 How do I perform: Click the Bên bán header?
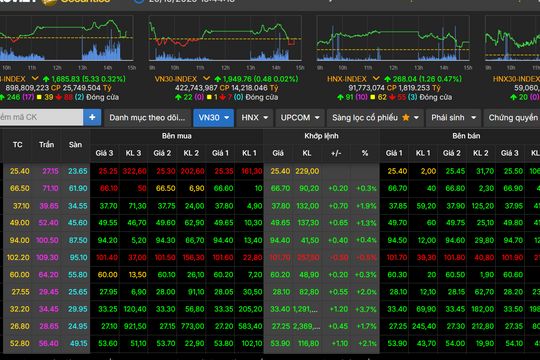(466, 136)
